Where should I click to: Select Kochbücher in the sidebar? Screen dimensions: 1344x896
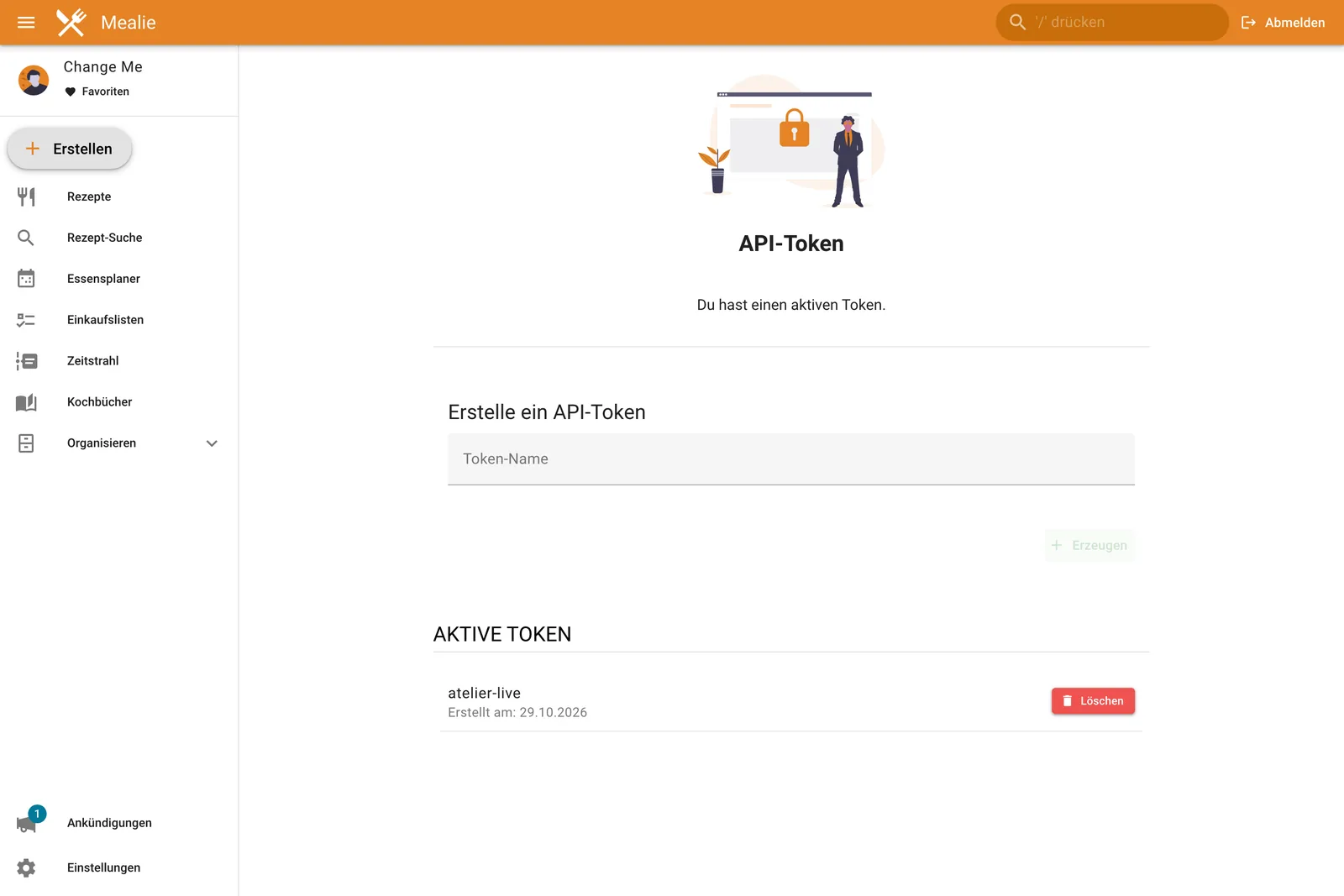pyautogui.click(x=118, y=402)
